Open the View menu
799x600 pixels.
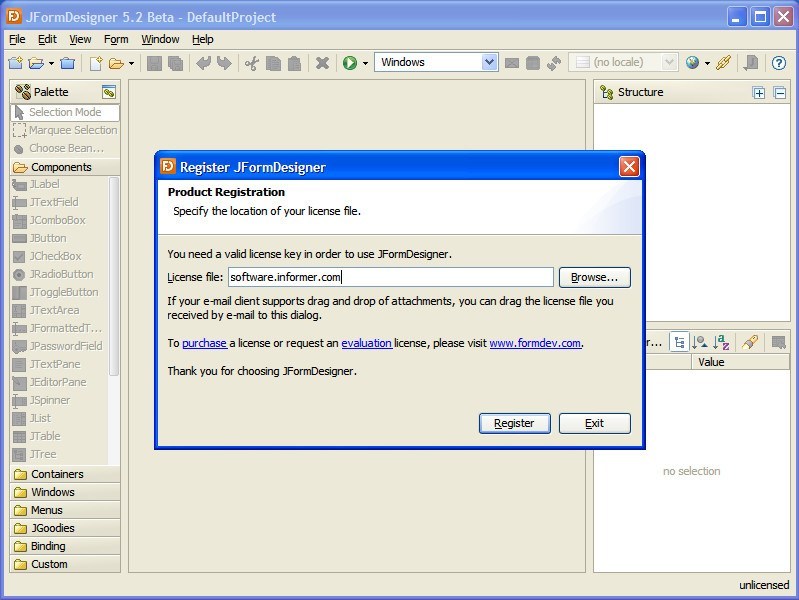80,39
